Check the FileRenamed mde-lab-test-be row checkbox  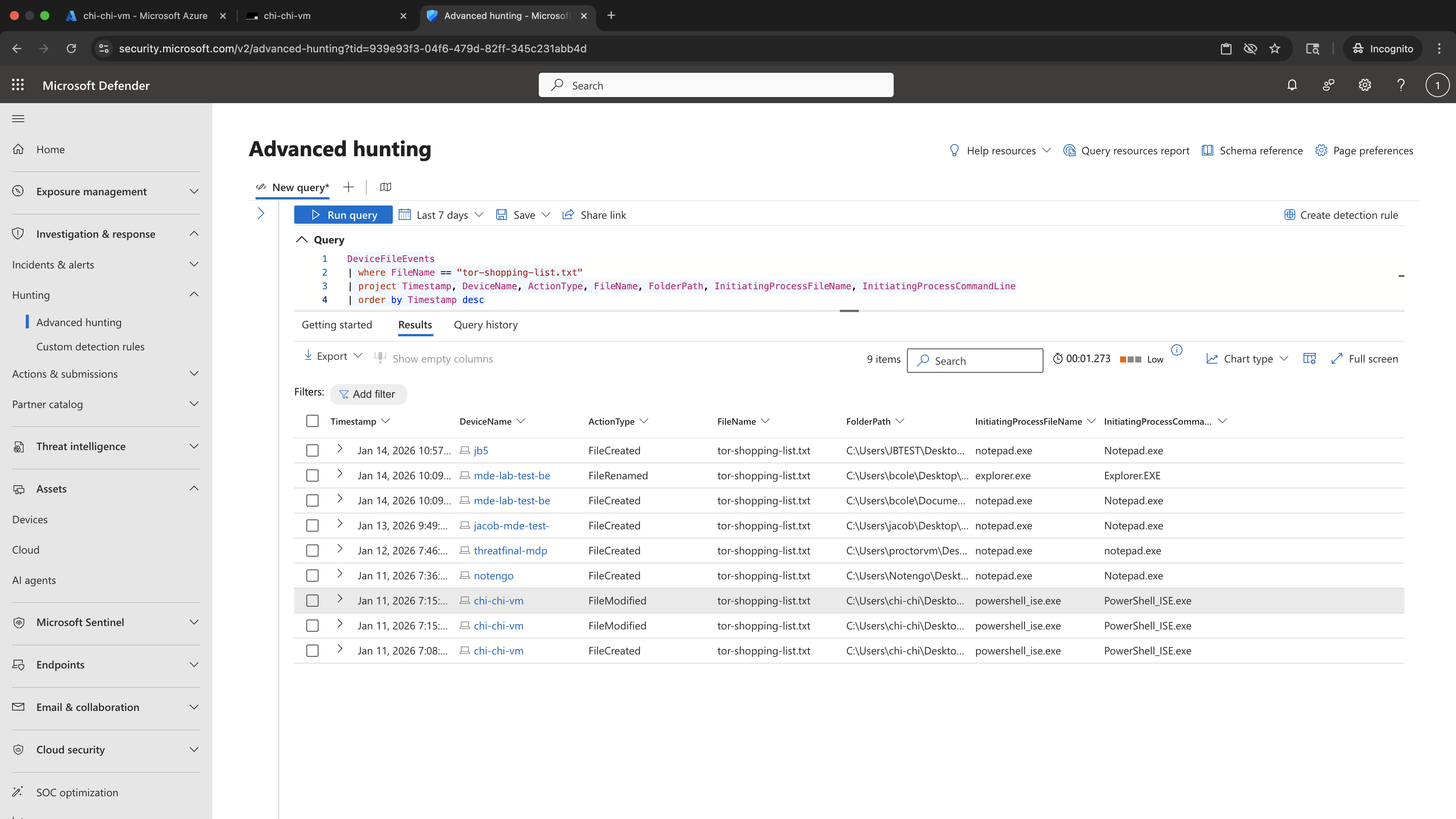coord(312,475)
